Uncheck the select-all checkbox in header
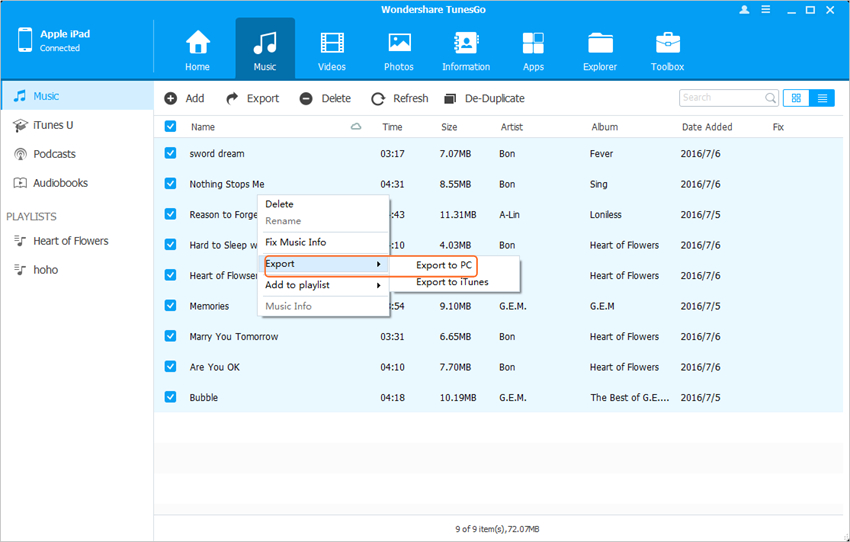 [170, 127]
